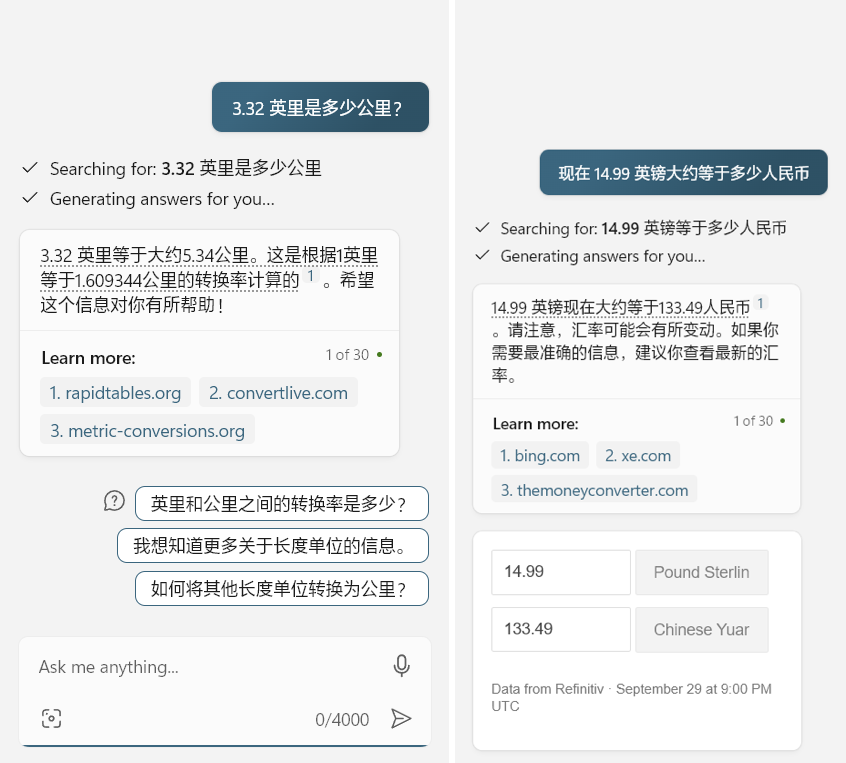Open the metric-conversions.org link
The image size is (846, 763).
147,430
